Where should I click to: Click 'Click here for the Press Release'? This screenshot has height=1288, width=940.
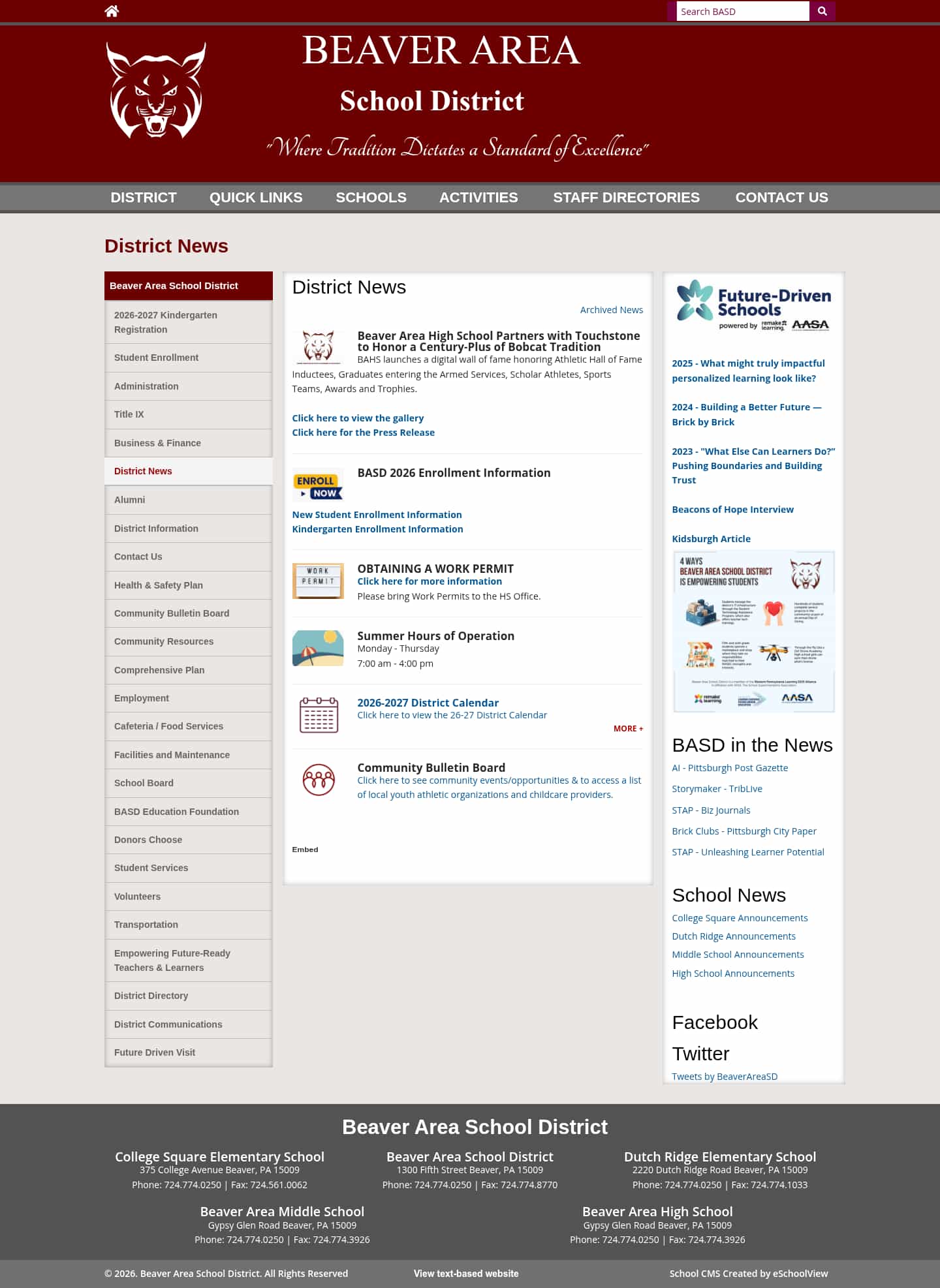[x=363, y=433]
